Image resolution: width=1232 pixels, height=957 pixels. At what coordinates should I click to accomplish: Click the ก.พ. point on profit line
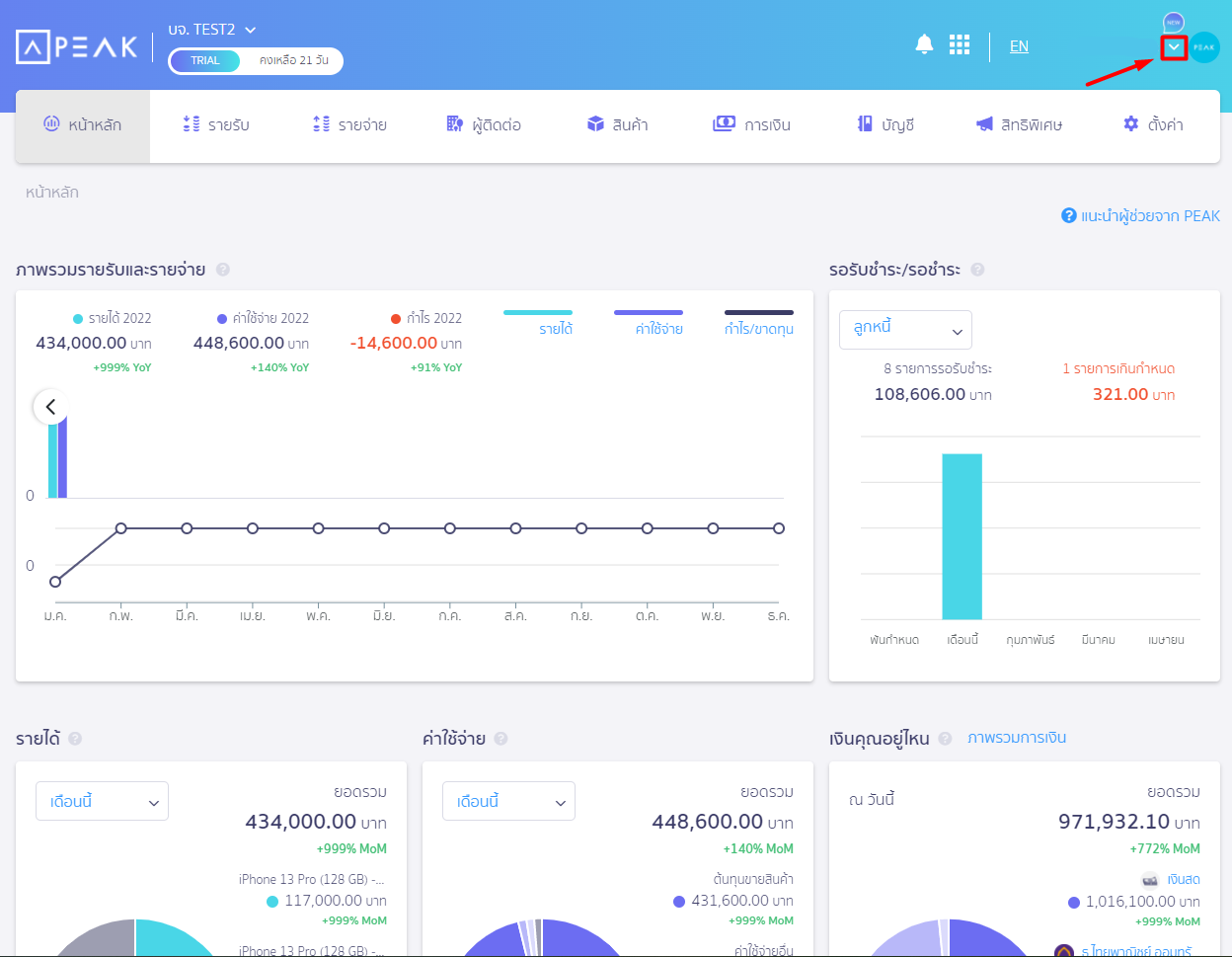(120, 528)
